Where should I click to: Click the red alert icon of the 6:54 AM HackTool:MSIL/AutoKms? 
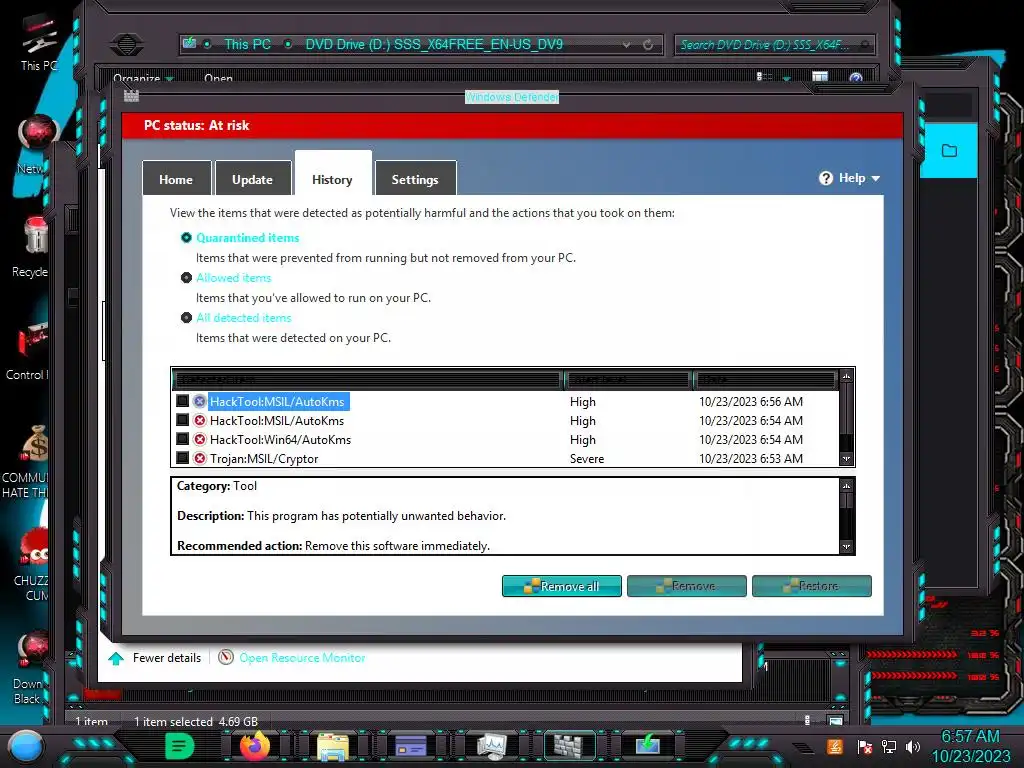coord(200,421)
